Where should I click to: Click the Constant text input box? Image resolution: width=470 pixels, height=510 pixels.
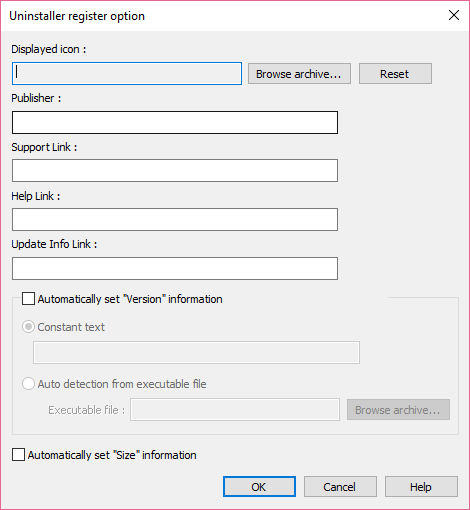tap(196, 352)
